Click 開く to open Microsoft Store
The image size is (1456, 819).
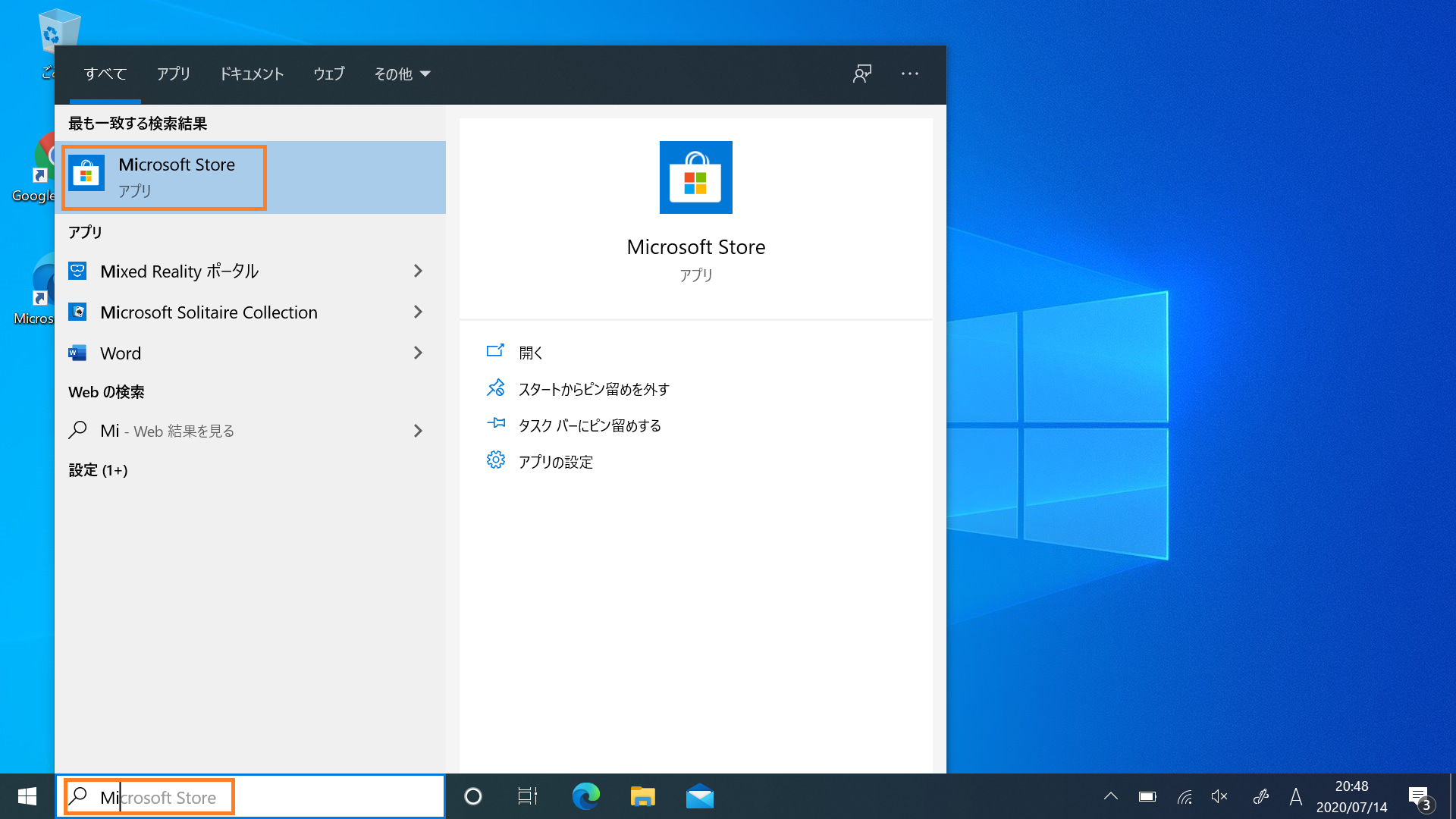[531, 352]
